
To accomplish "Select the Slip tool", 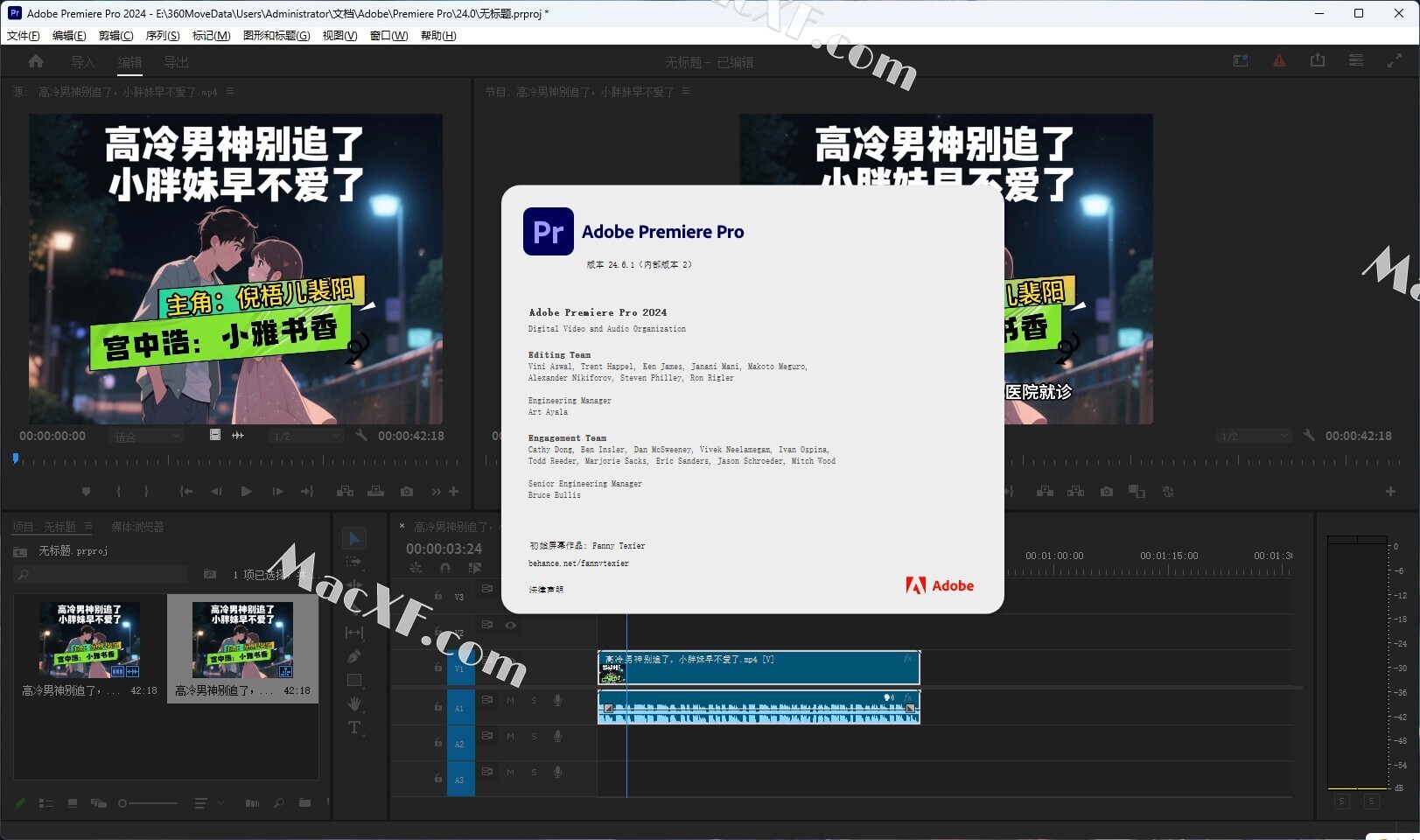I will pos(354,633).
